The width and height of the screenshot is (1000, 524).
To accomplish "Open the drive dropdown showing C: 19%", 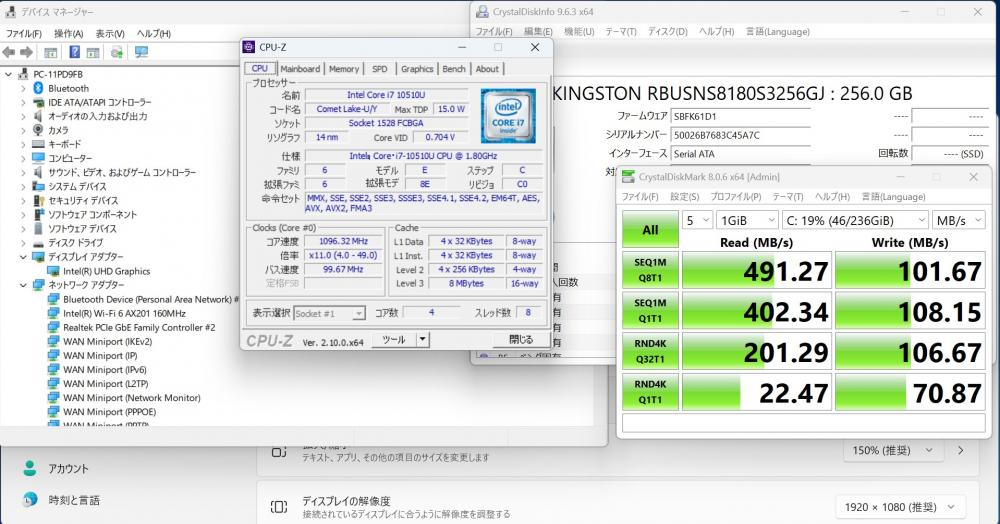I will pos(855,220).
